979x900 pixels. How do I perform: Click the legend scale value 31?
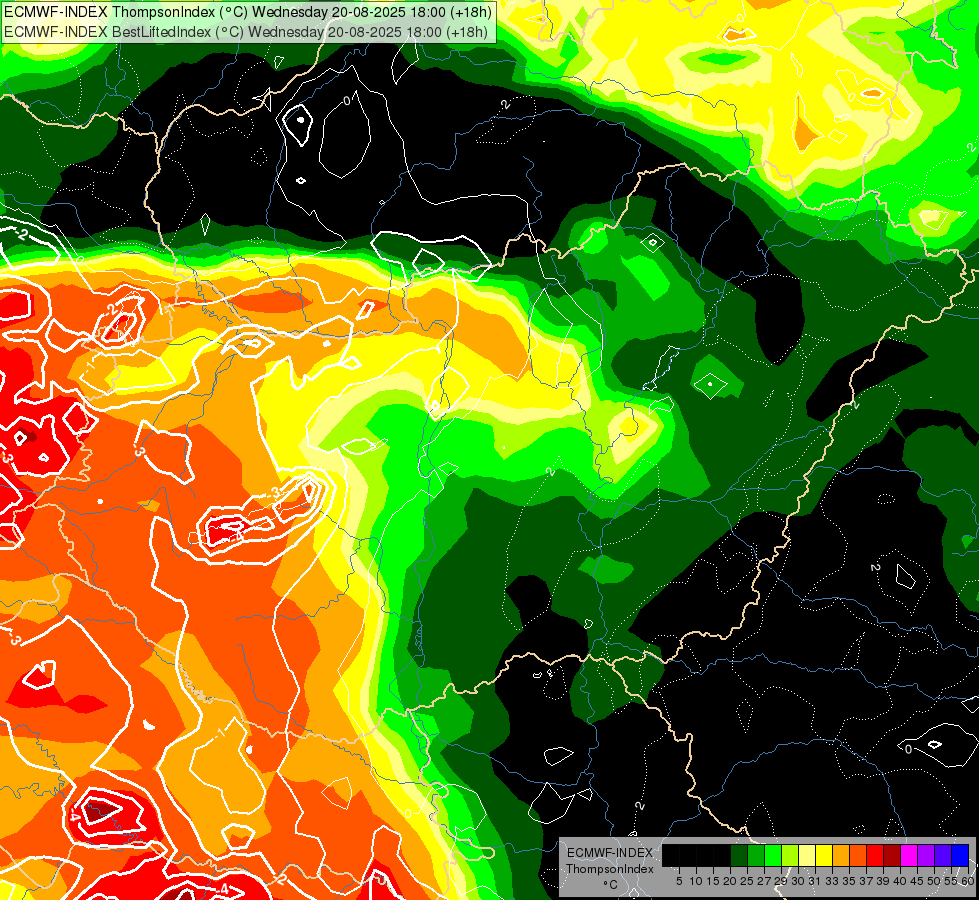[815, 881]
